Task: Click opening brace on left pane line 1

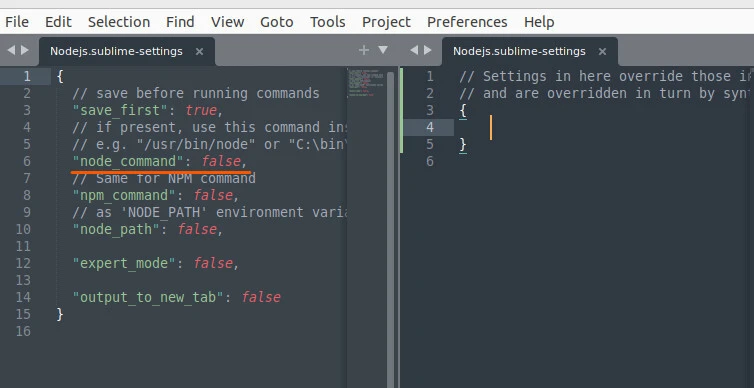Action: [x=60, y=76]
